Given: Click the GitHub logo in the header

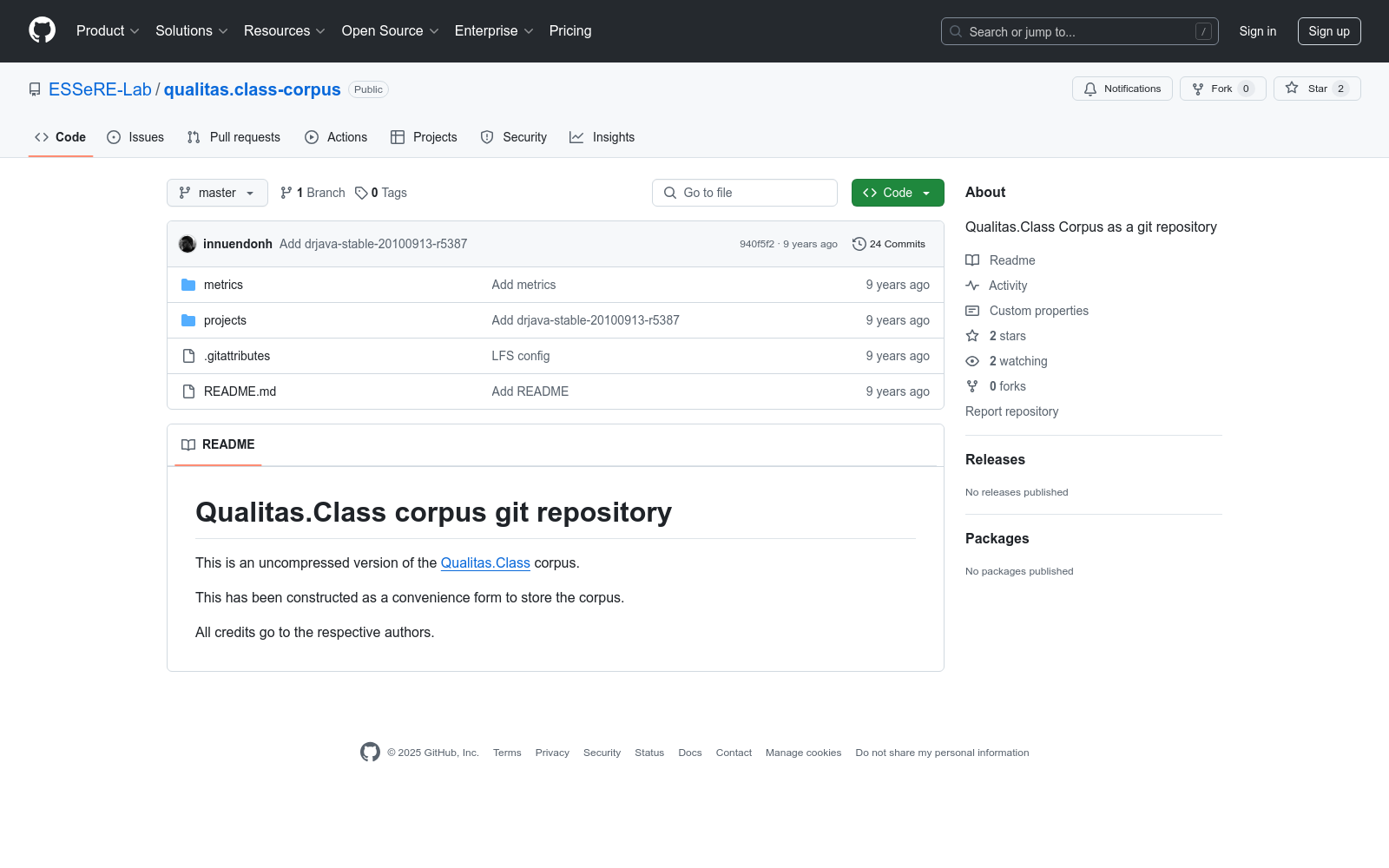Looking at the screenshot, I should coord(42,30).
